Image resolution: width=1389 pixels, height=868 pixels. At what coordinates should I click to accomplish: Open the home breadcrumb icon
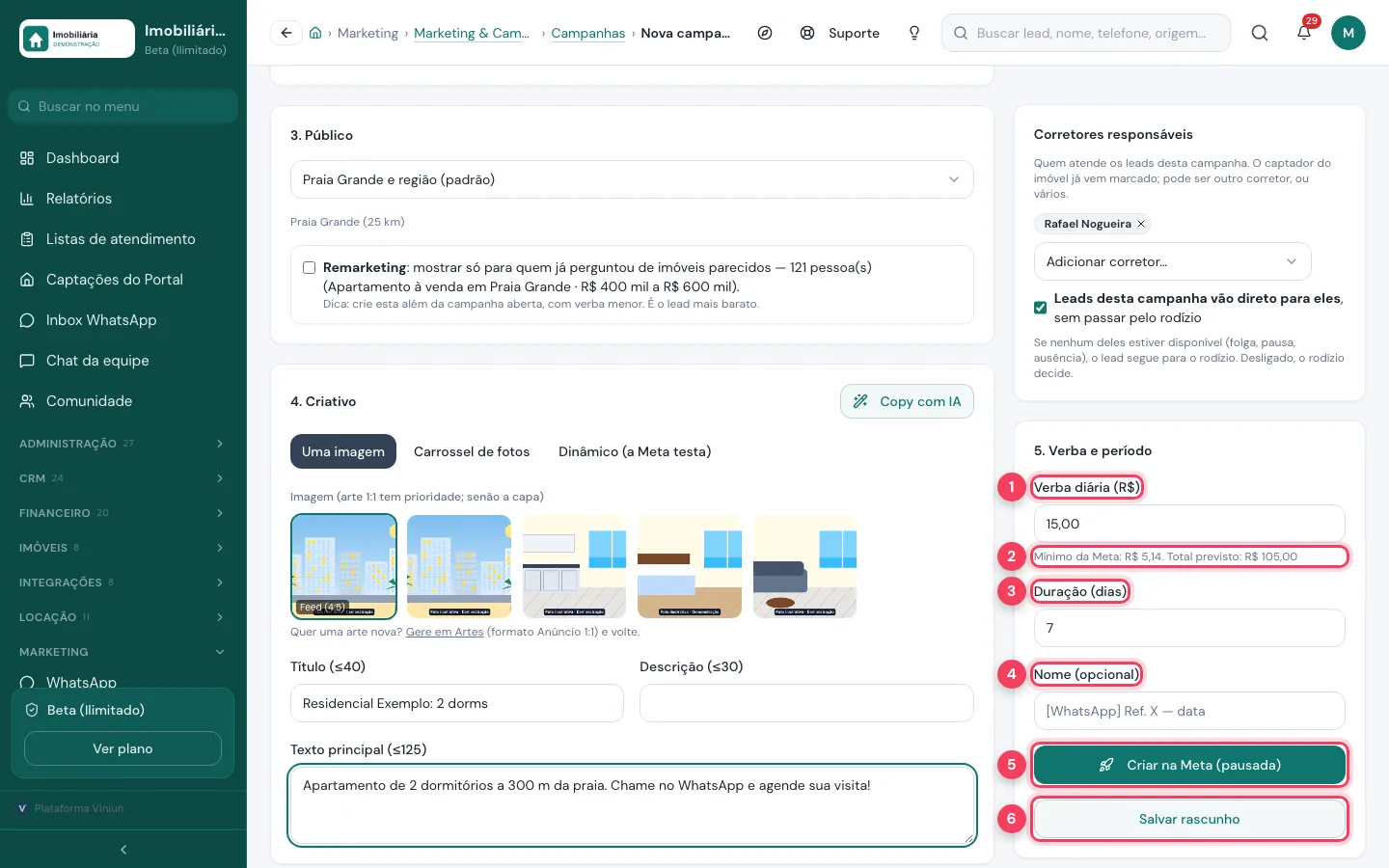click(x=315, y=33)
